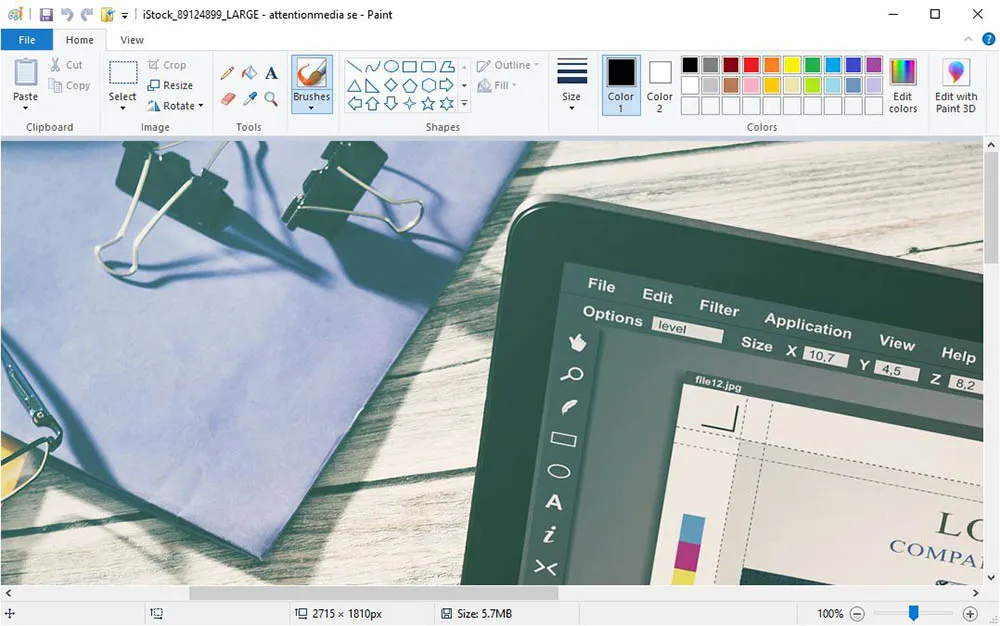This screenshot has width=1000, height=626.
Task: Choose the Text tool
Action: click(271, 72)
